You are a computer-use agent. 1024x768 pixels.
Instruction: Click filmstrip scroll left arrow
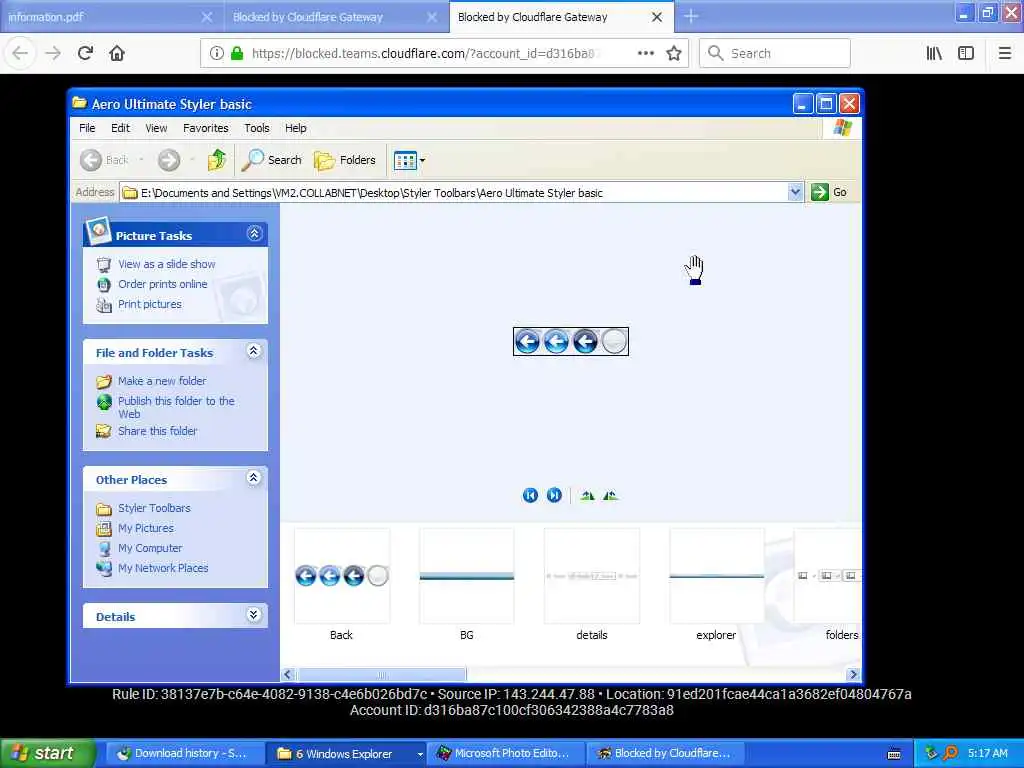[x=288, y=675]
